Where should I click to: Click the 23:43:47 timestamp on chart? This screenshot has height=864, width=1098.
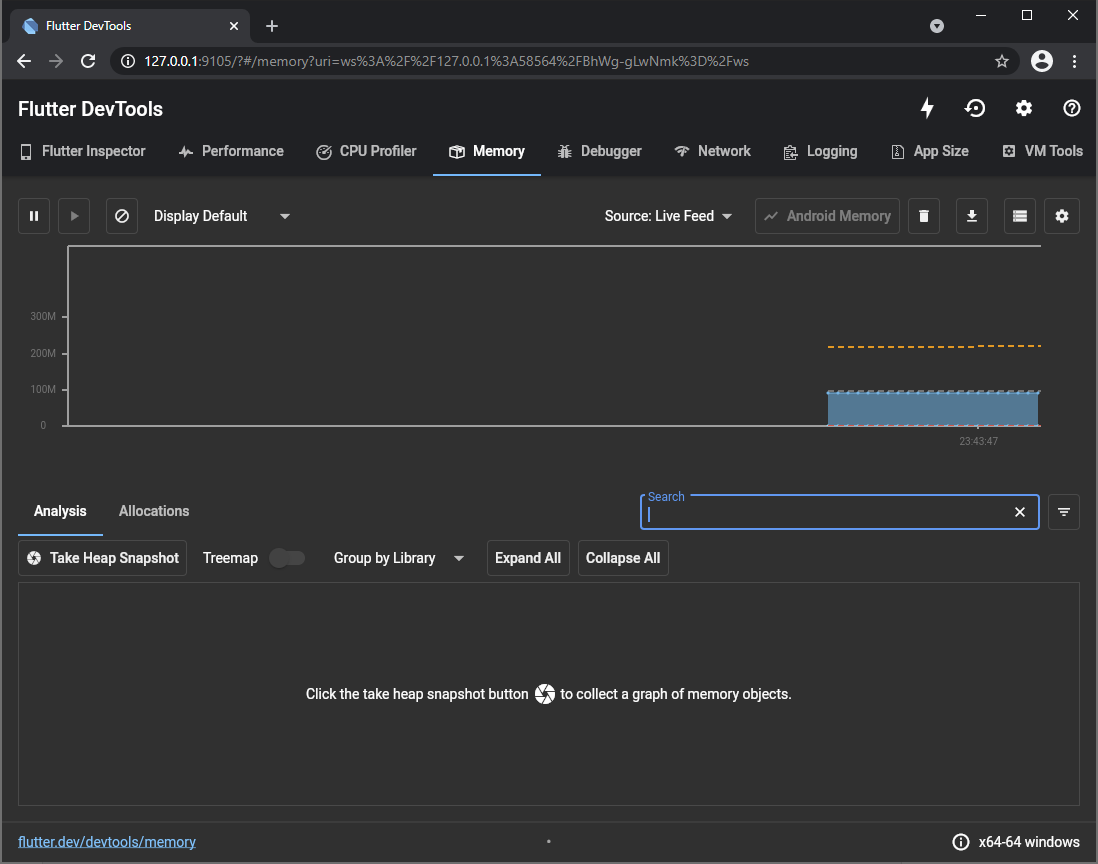click(x=978, y=441)
